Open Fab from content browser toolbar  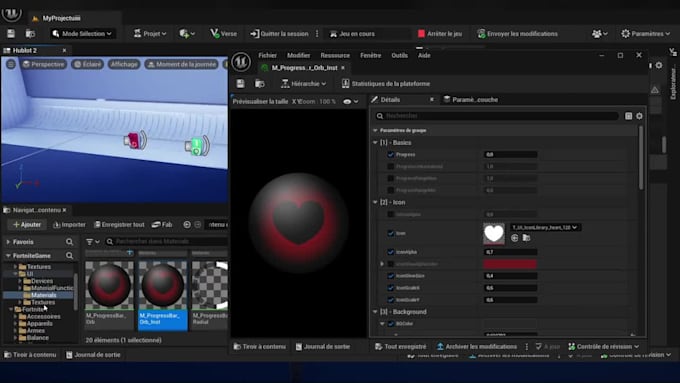[162, 224]
